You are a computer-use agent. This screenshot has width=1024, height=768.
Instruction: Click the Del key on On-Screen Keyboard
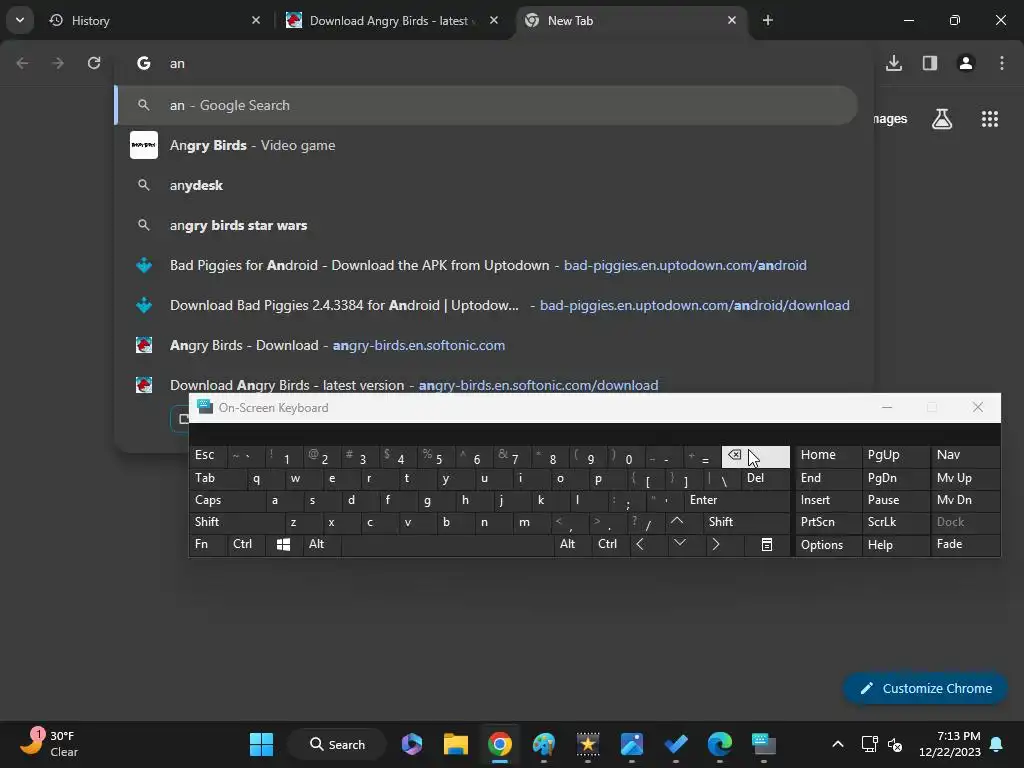click(x=765, y=478)
